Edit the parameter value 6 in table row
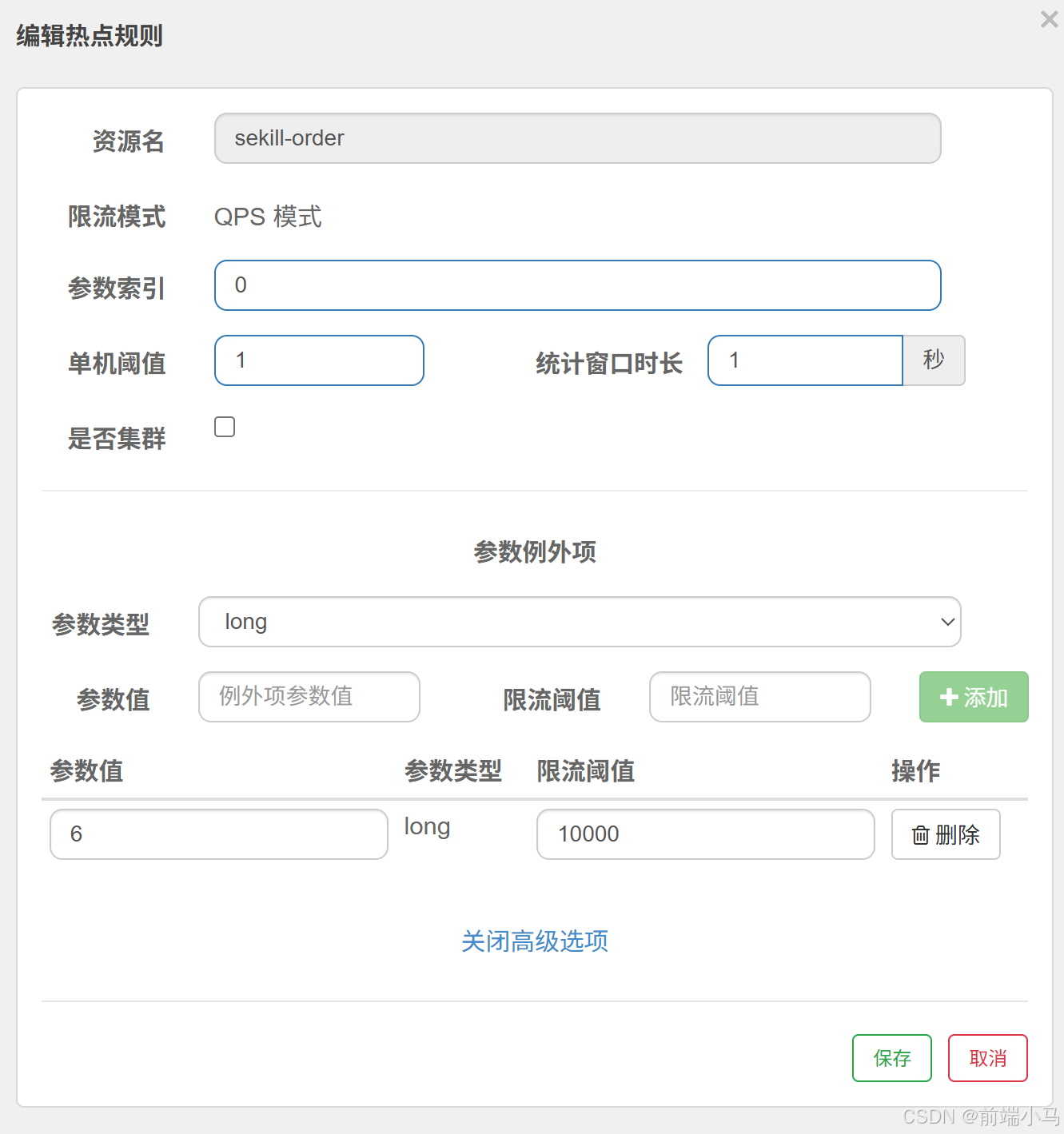The height and width of the screenshot is (1134, 1064). click(x=219, y=834)
